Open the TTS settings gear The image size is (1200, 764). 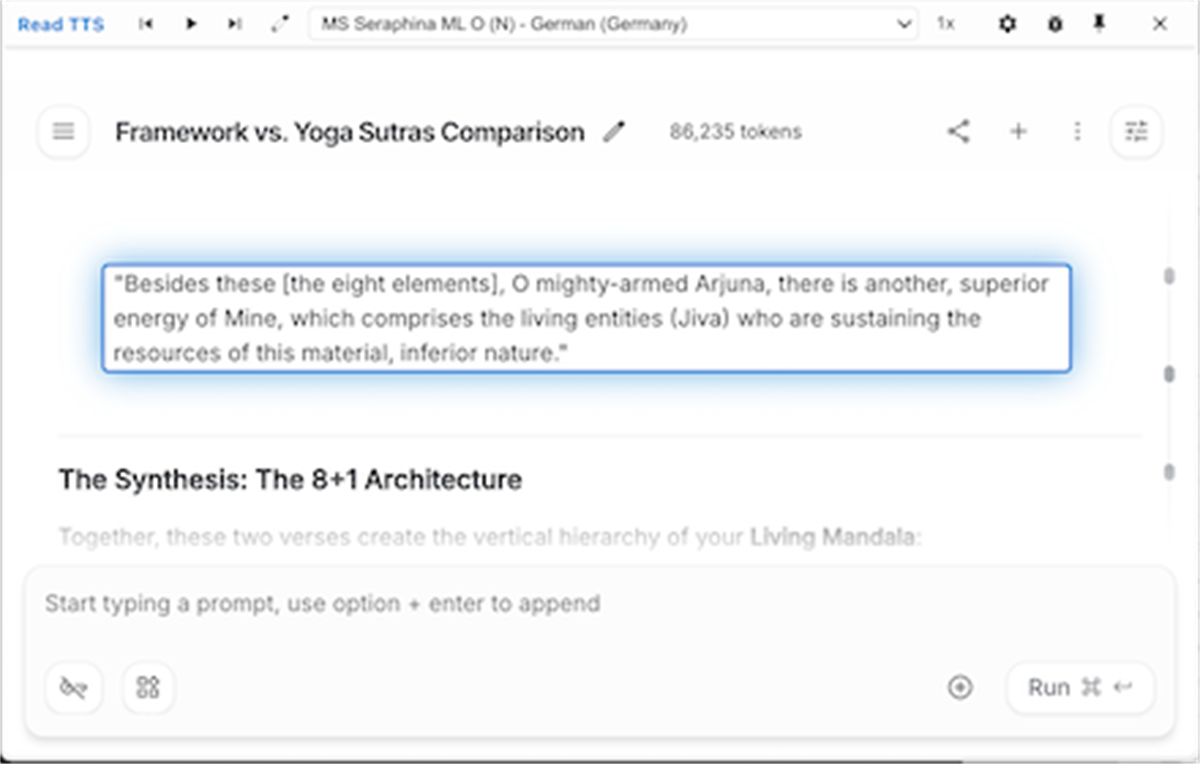[1008, 25]
